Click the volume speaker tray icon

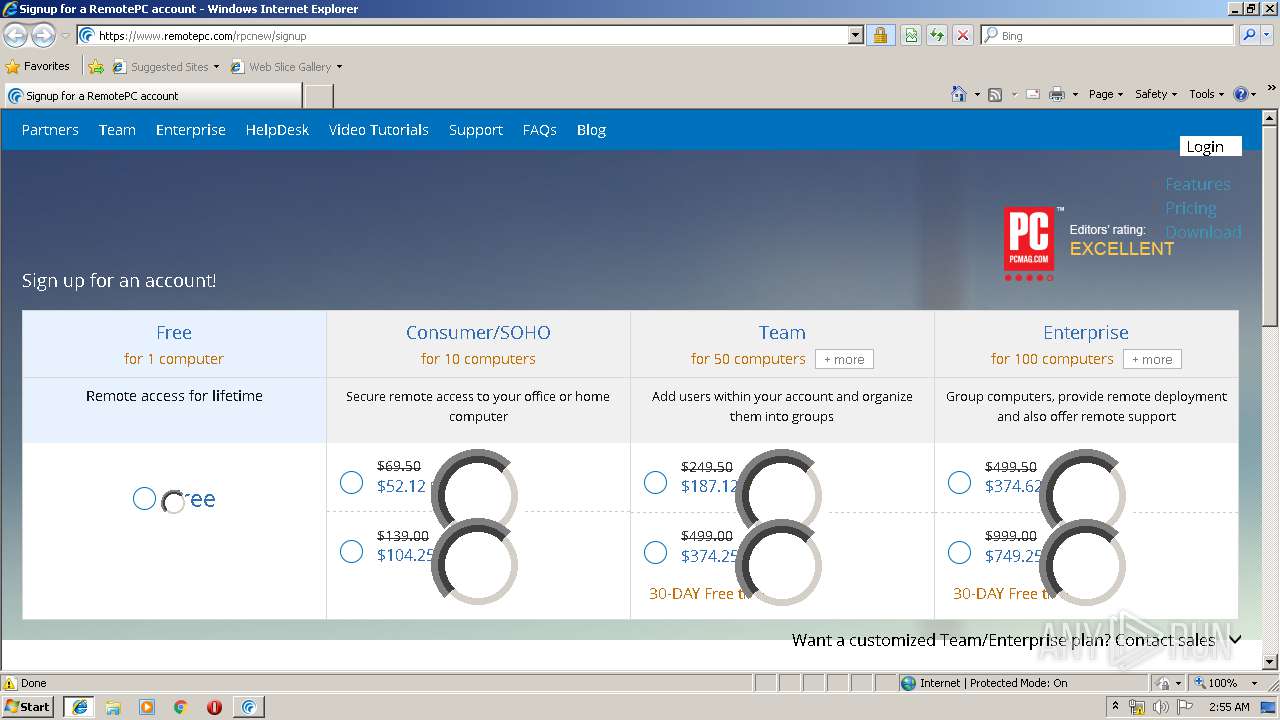pyautogui.click(x=1161, y=707)
